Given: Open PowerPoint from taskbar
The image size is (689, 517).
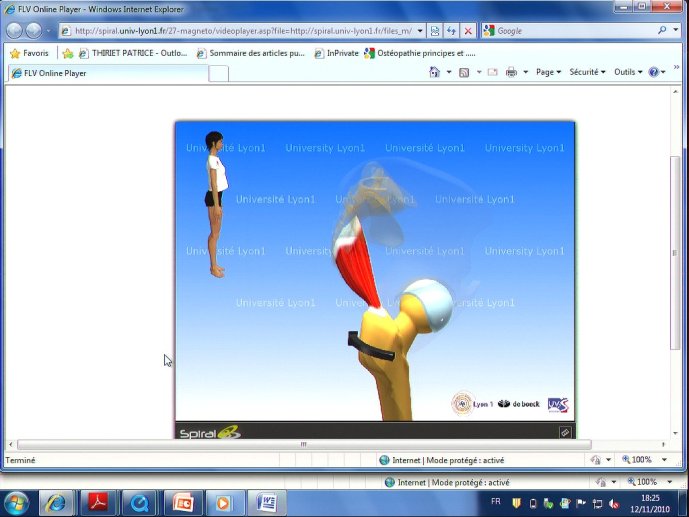Looking at the screenshot, I should pos(183,503).
